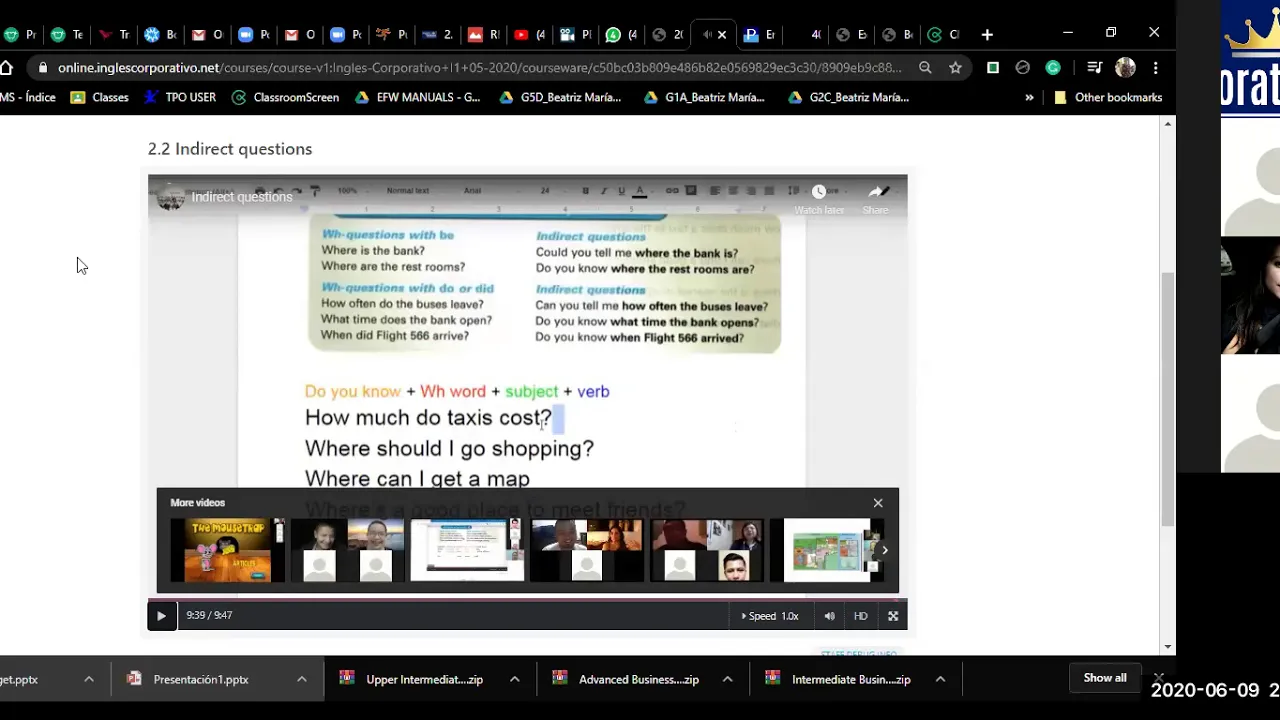Open the Classes bookmark
The width and height of the screenshot is (1280, 720).
tap(99, 98)
